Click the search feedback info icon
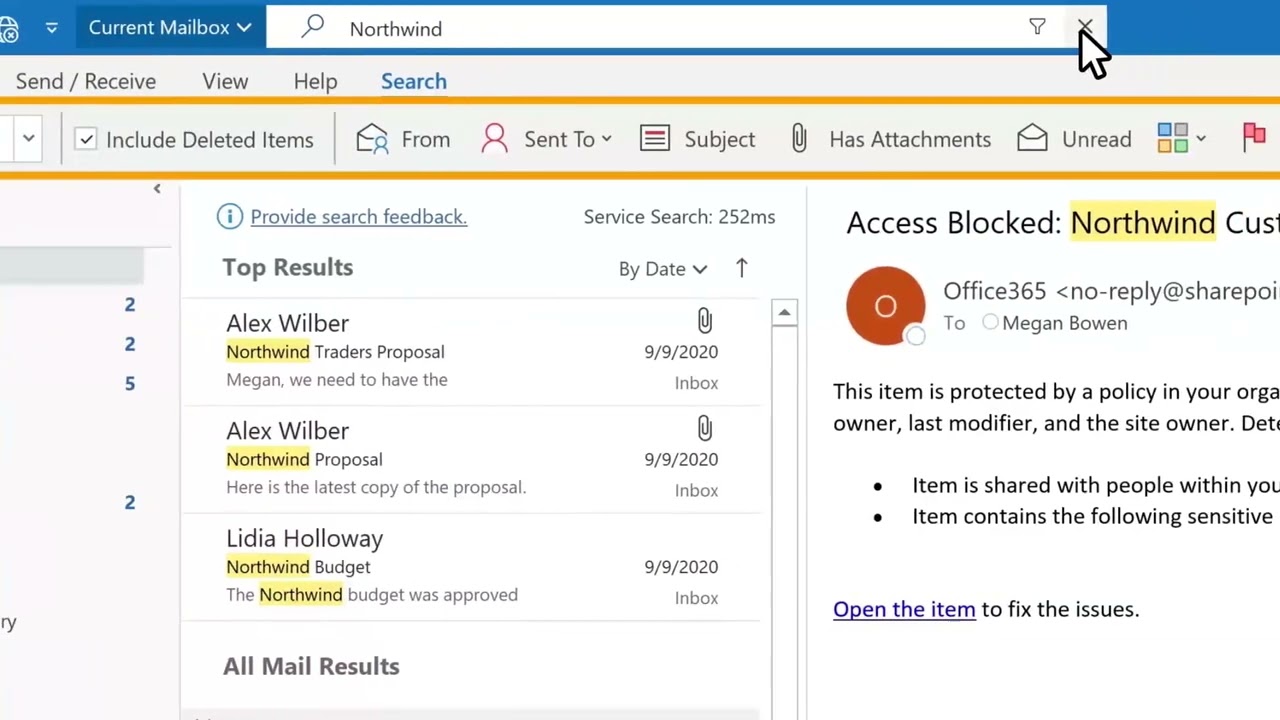Viewport: 1280px width, 720px height. (230, 216)
